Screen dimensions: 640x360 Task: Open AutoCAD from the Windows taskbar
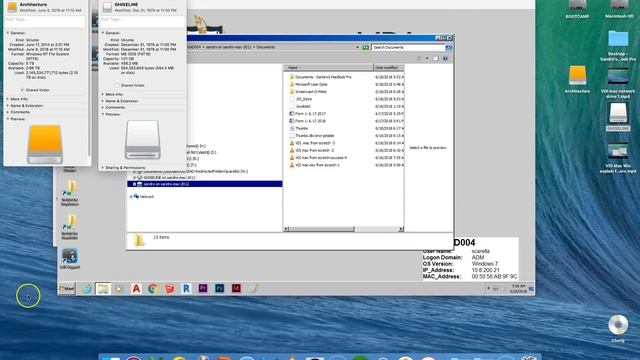tap(136, 289)
